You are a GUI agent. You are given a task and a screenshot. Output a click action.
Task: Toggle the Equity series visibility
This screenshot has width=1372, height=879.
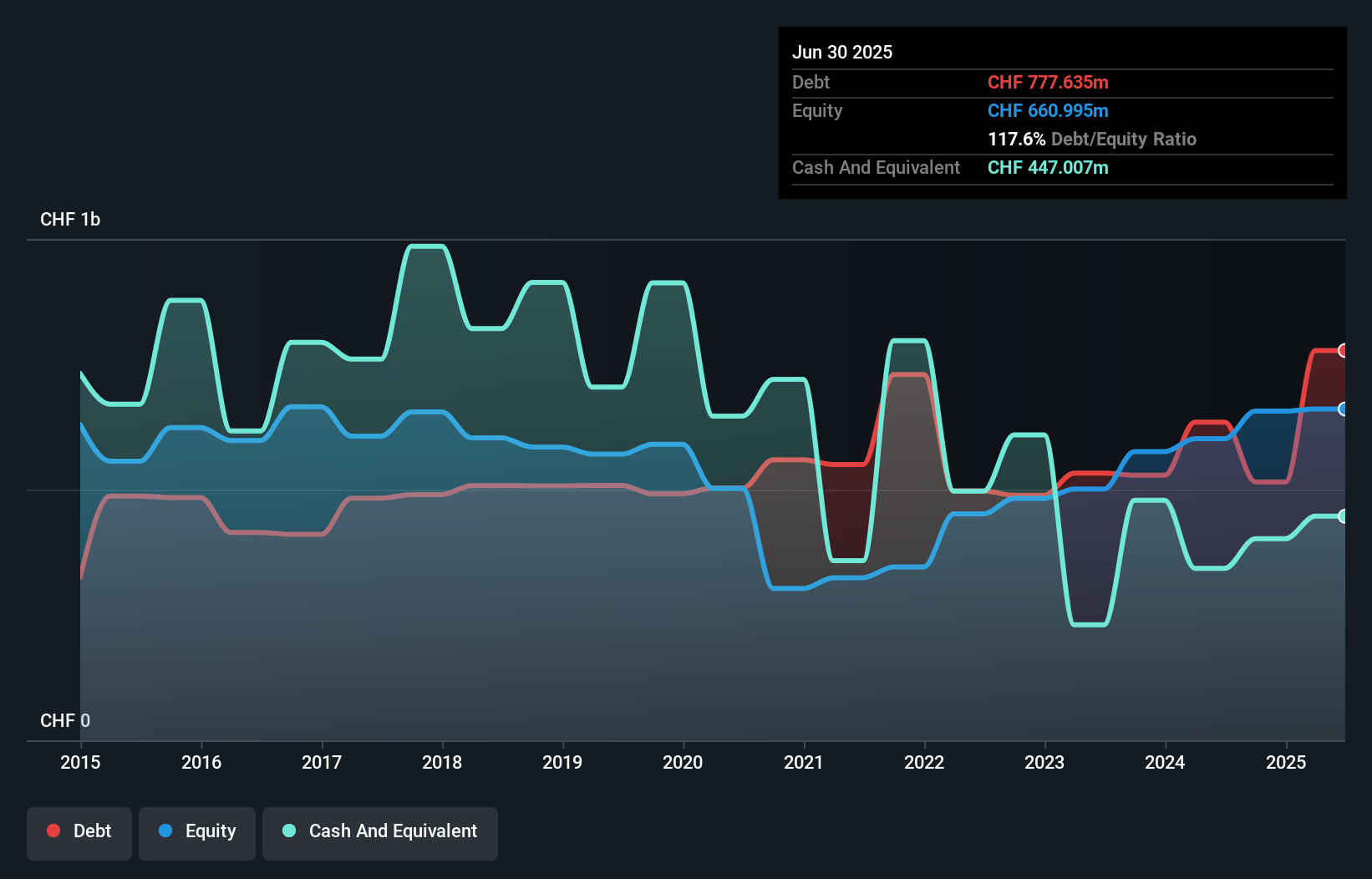click(x=196, y=831)
